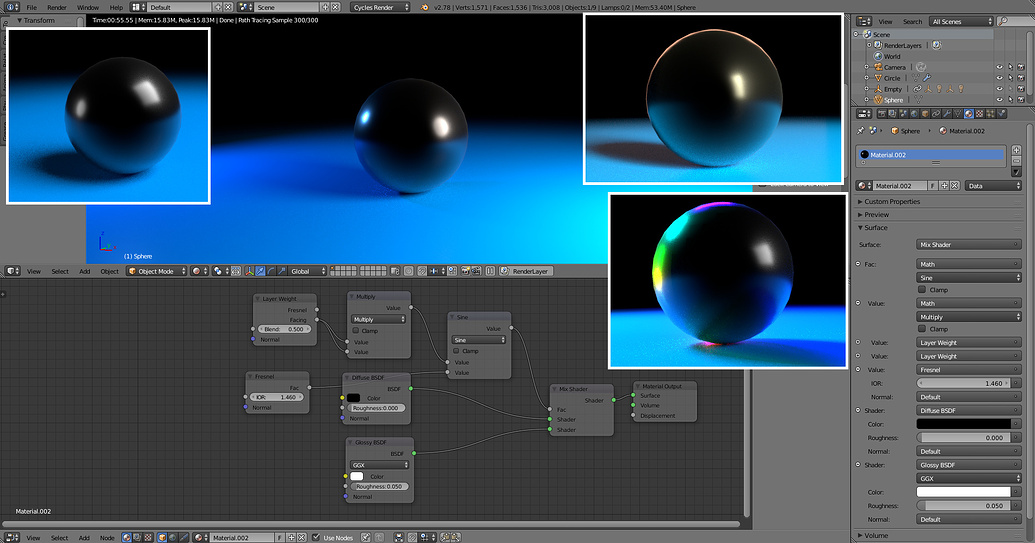1035x543 pixels.
Task: Open the File menu
Action: (x=32, y=7)
